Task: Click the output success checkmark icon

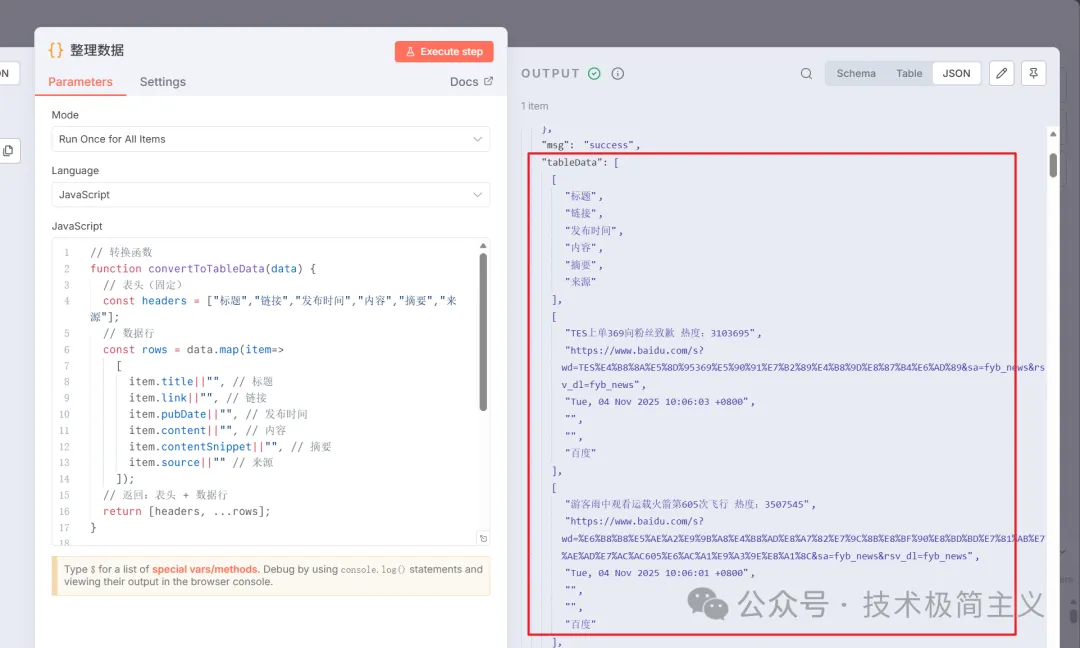Action: (594, 74)
